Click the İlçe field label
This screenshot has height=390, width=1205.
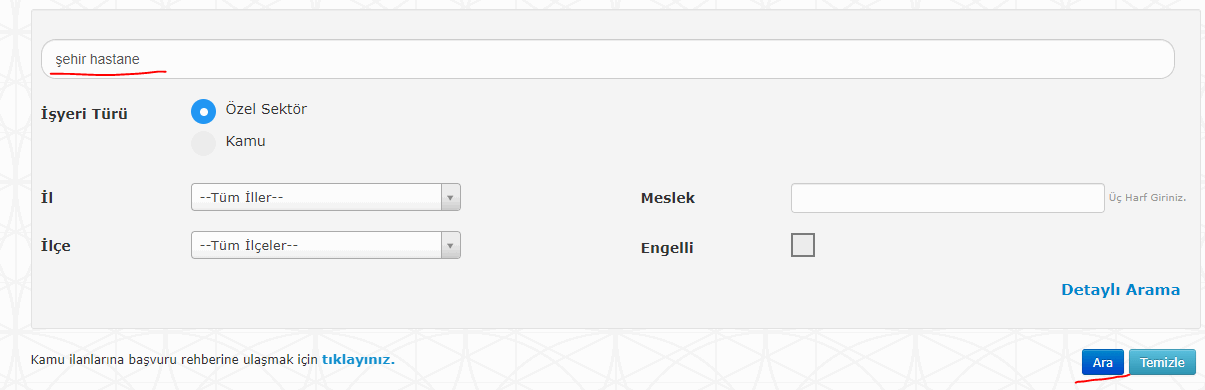(x=55, y=246)
